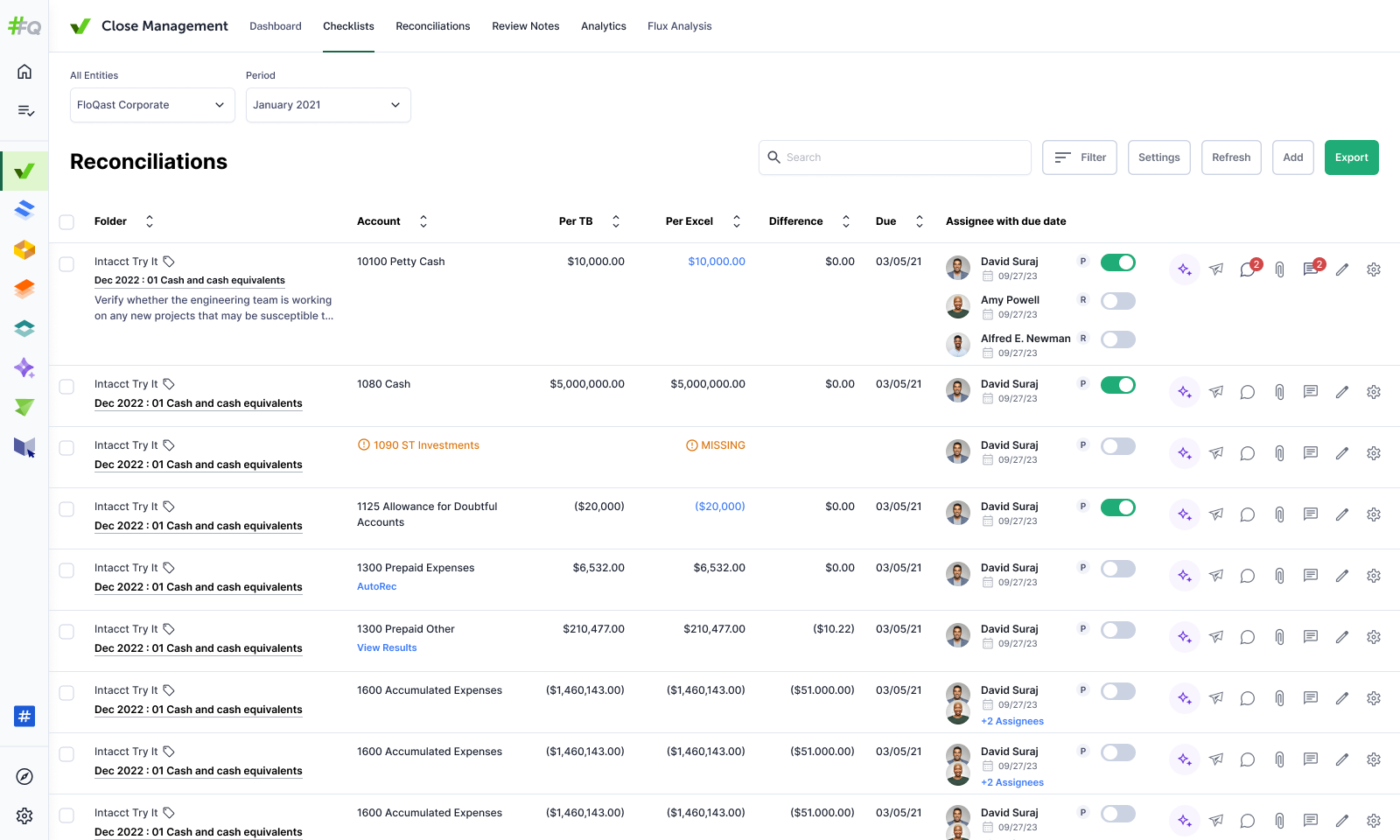Enable the toggle for Amy Powell's review
Screen dimensions: 1400x840
click(x=1117, y=300)
